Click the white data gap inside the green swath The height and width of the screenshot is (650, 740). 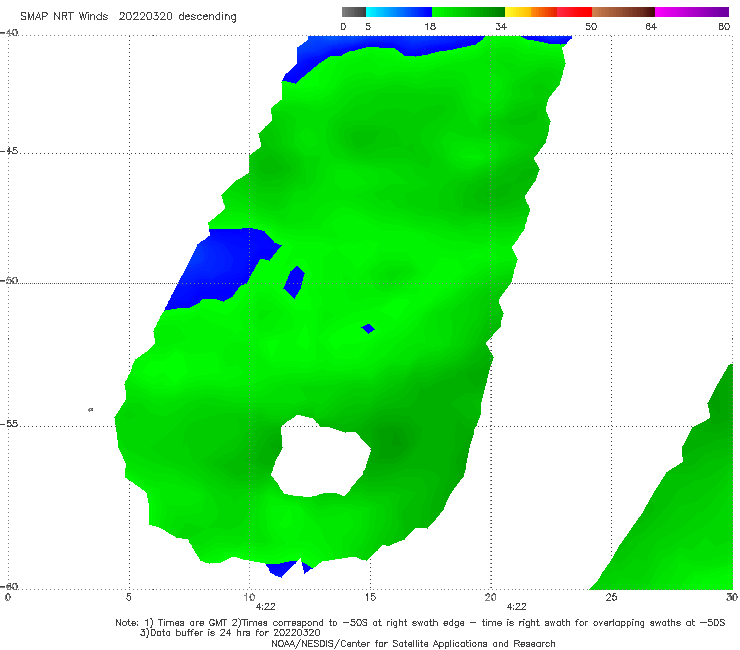pos(321,457)
